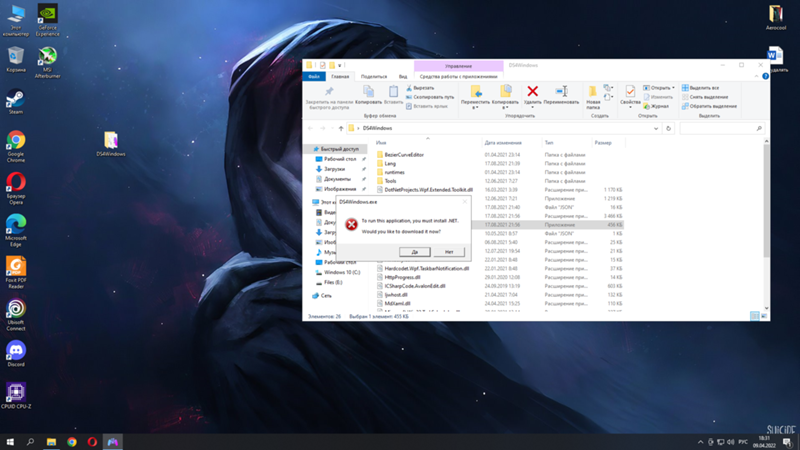800x450 pixels.
Task: Click the Новая папка icon
Action: 593,97
